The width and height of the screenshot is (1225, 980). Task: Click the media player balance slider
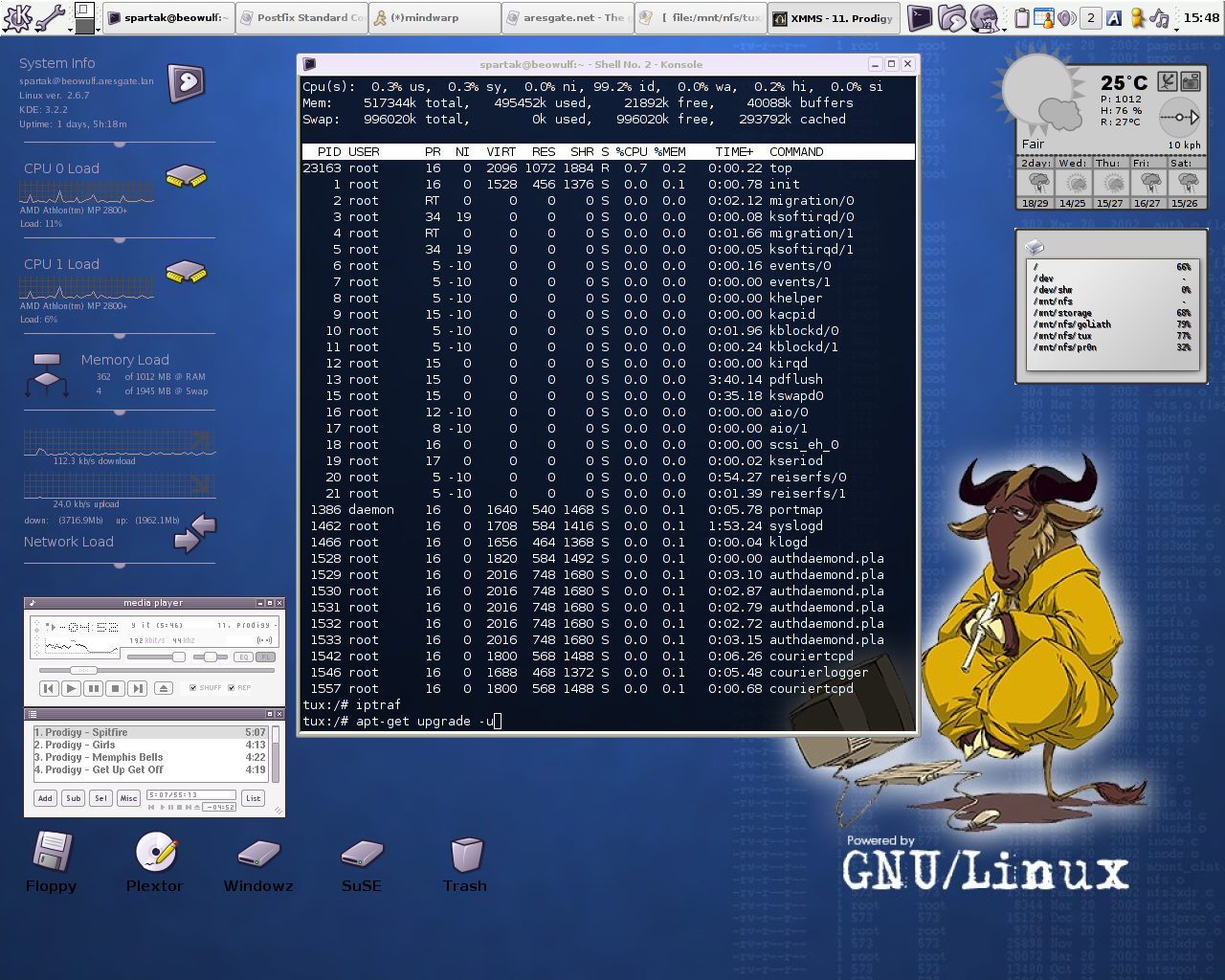click(210, 657)
